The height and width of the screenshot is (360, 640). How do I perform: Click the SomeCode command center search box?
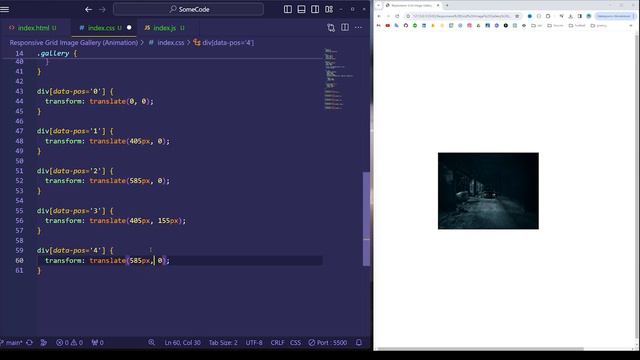(189, 9)
